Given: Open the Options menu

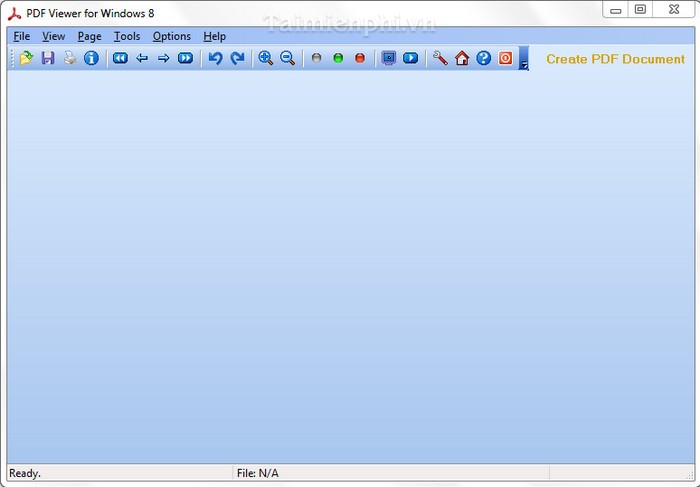Looking at the screenshot, I should [172, 36].
